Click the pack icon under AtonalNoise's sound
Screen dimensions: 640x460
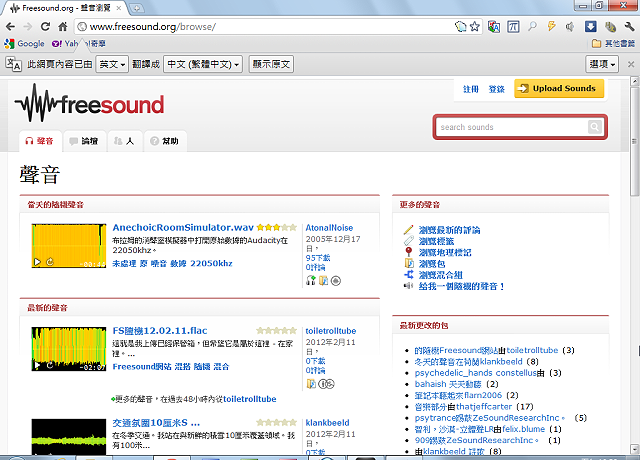323,280
